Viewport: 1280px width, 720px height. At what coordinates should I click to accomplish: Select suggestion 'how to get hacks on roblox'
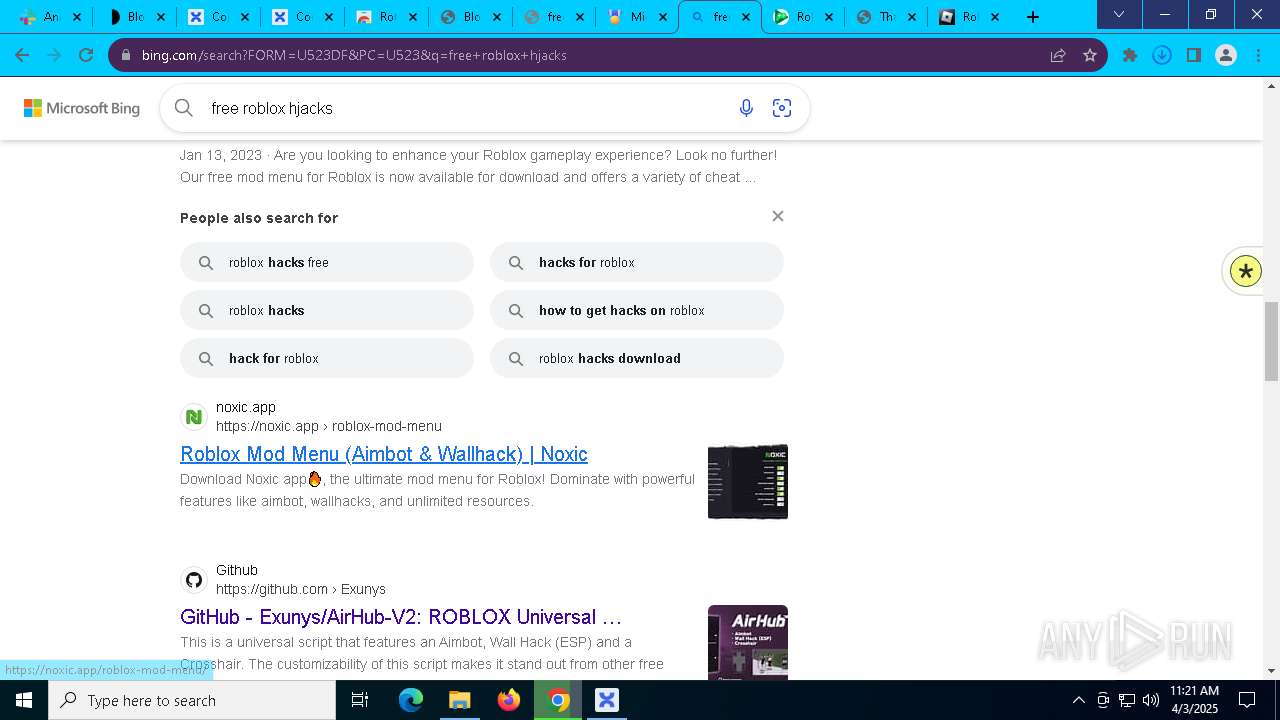point(637,310)
